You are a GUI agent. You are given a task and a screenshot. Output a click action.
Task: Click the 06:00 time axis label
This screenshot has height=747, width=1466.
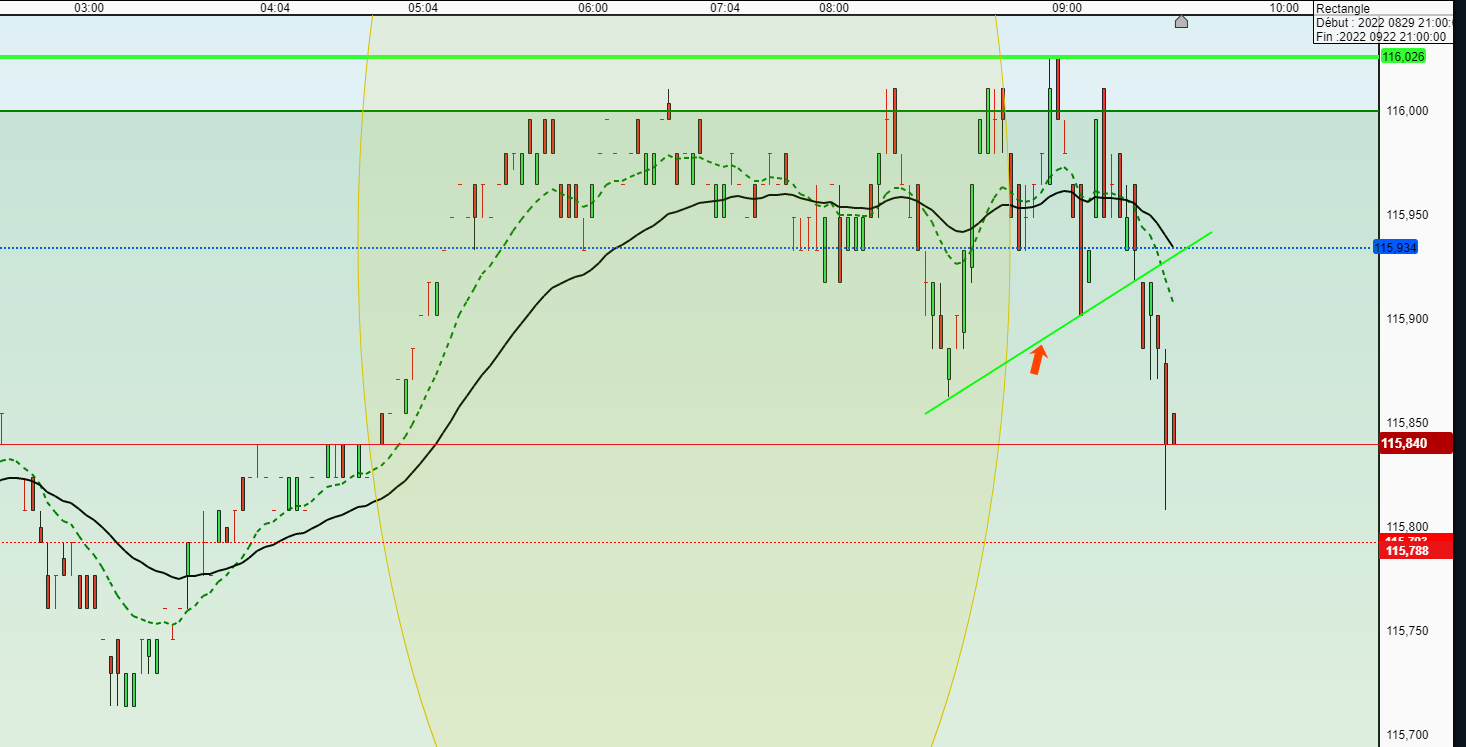pos(593,8)
